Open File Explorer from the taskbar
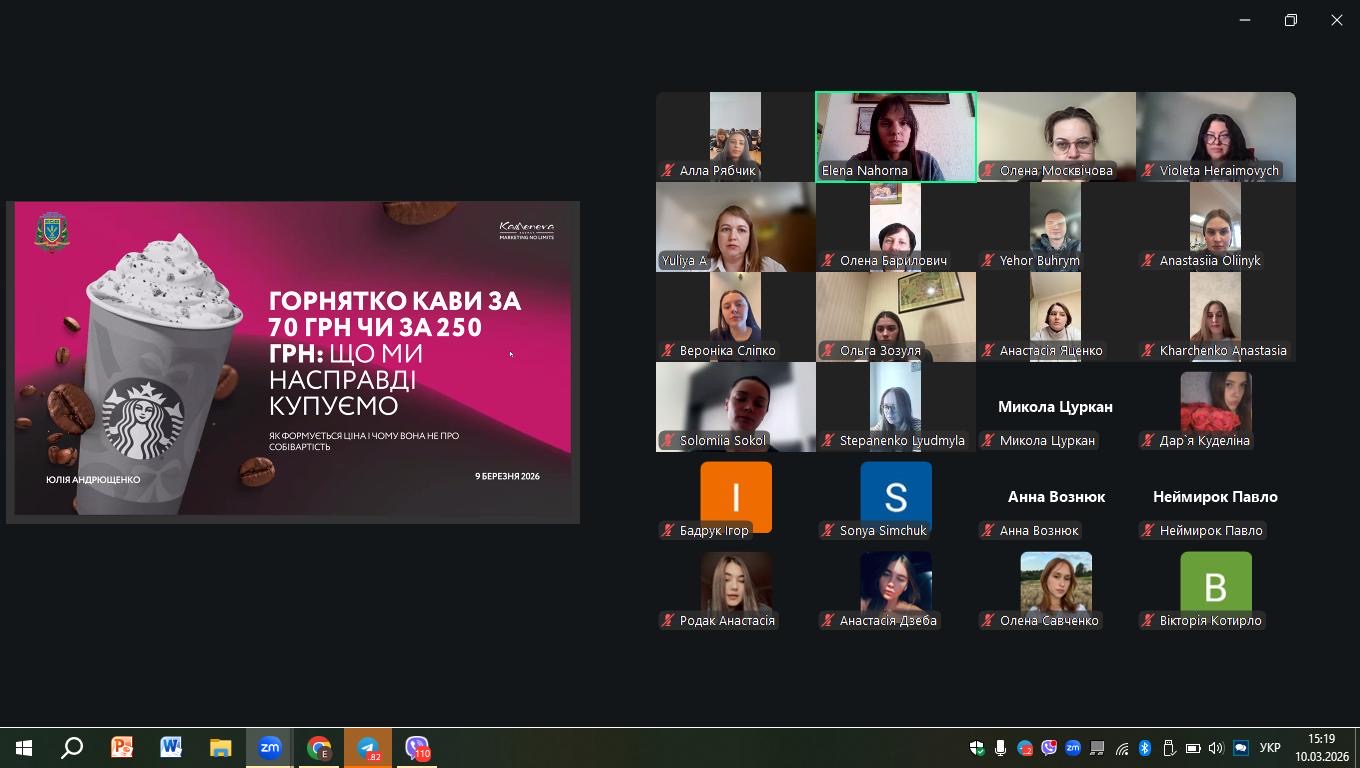This screenshot has width=1360, height=768. (220, 747)
